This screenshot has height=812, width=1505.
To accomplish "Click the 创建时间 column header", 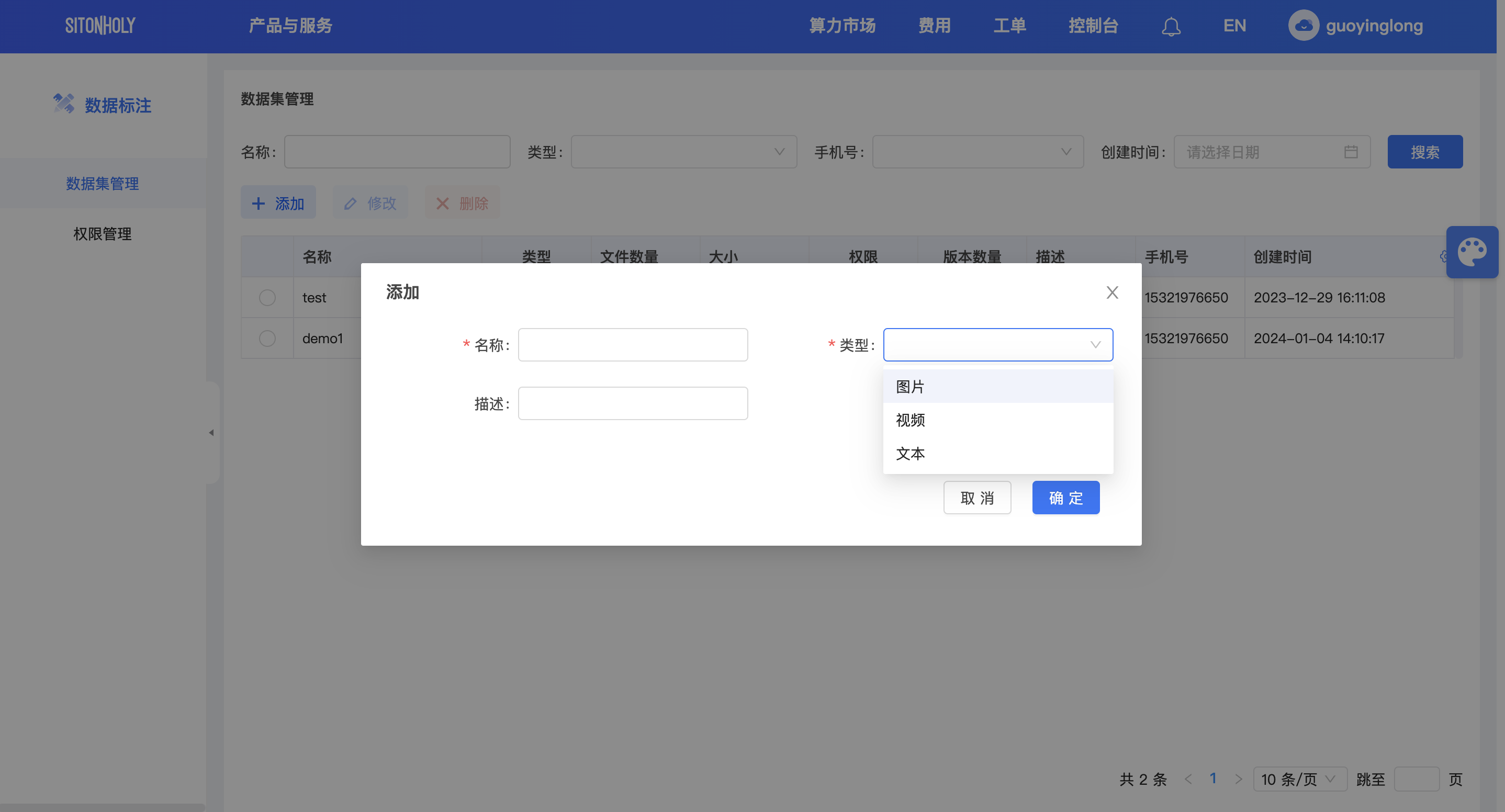I will (x=1283, y=256).
